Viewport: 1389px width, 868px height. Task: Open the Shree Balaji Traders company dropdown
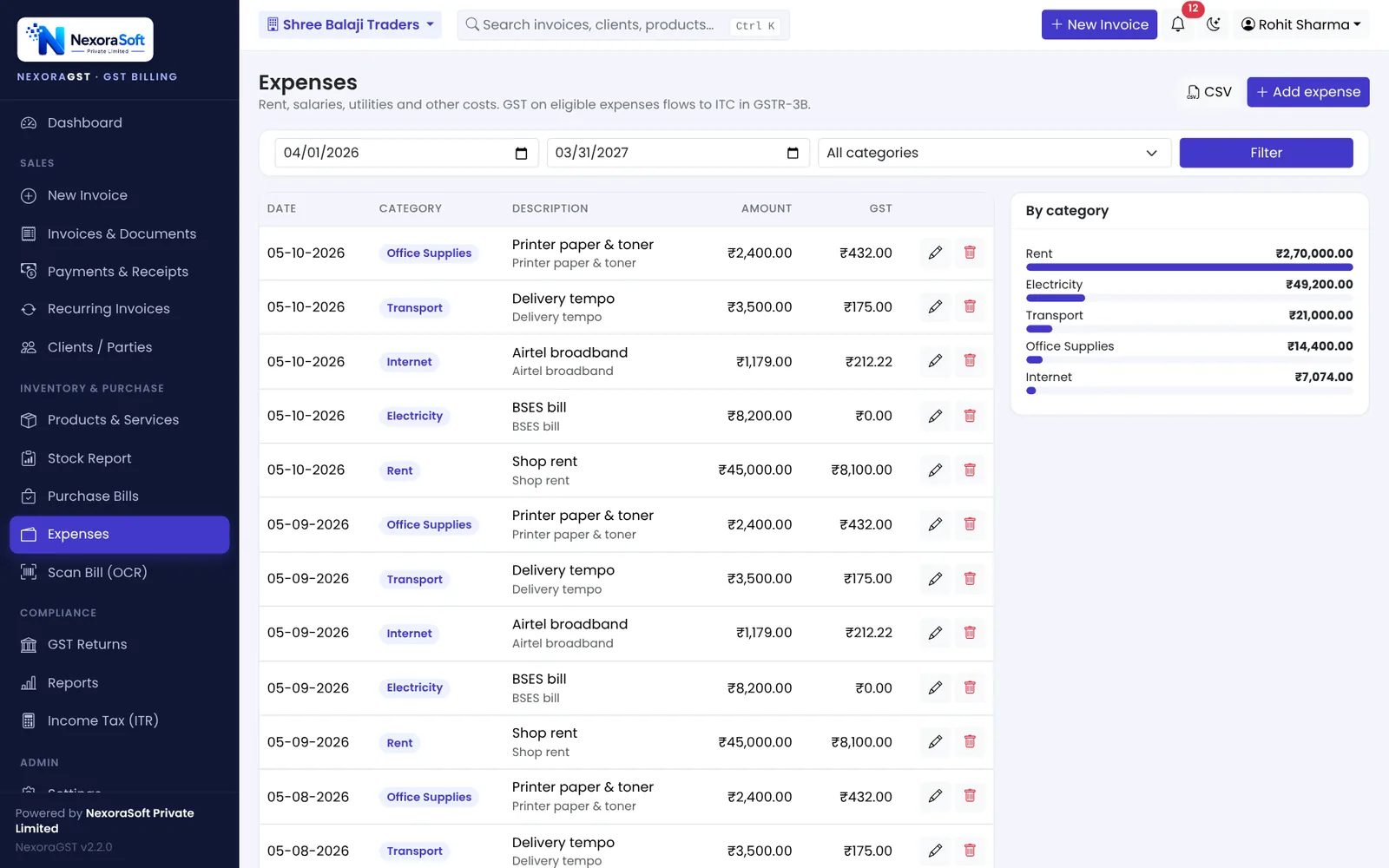[350, 24]
